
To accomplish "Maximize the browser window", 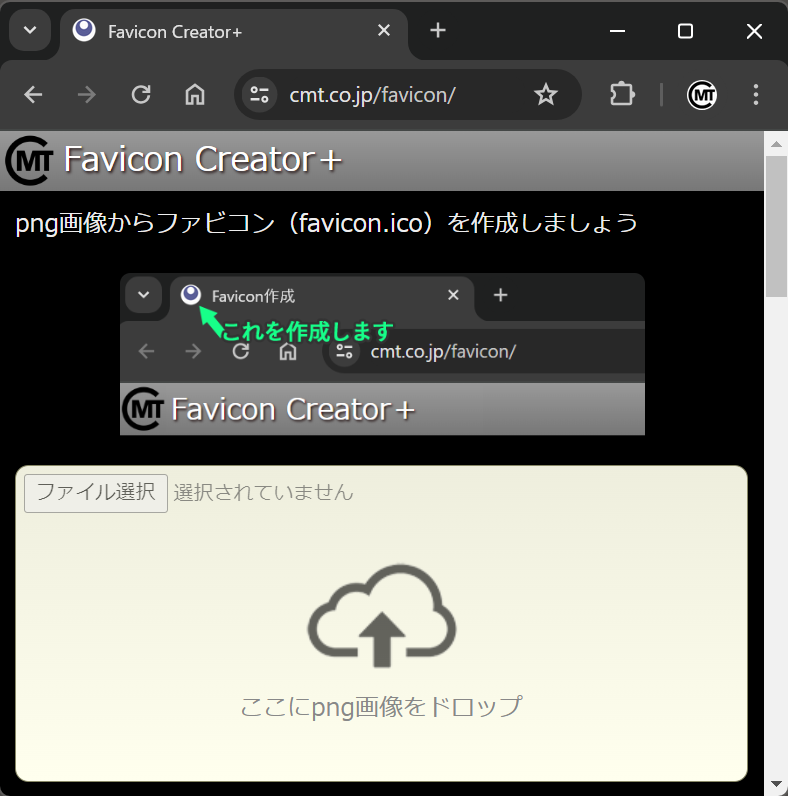I will click(x=685, y=31).
